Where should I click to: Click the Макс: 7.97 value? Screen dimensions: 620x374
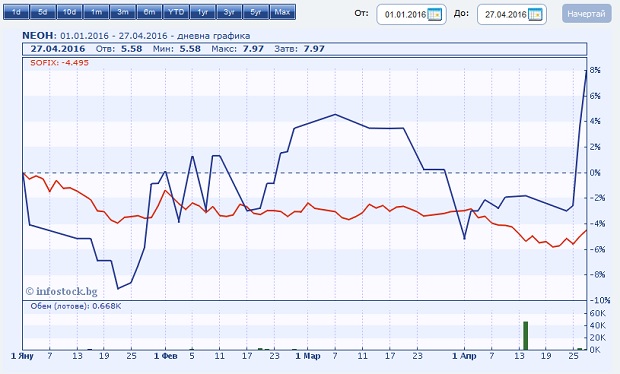pos(237,49)
